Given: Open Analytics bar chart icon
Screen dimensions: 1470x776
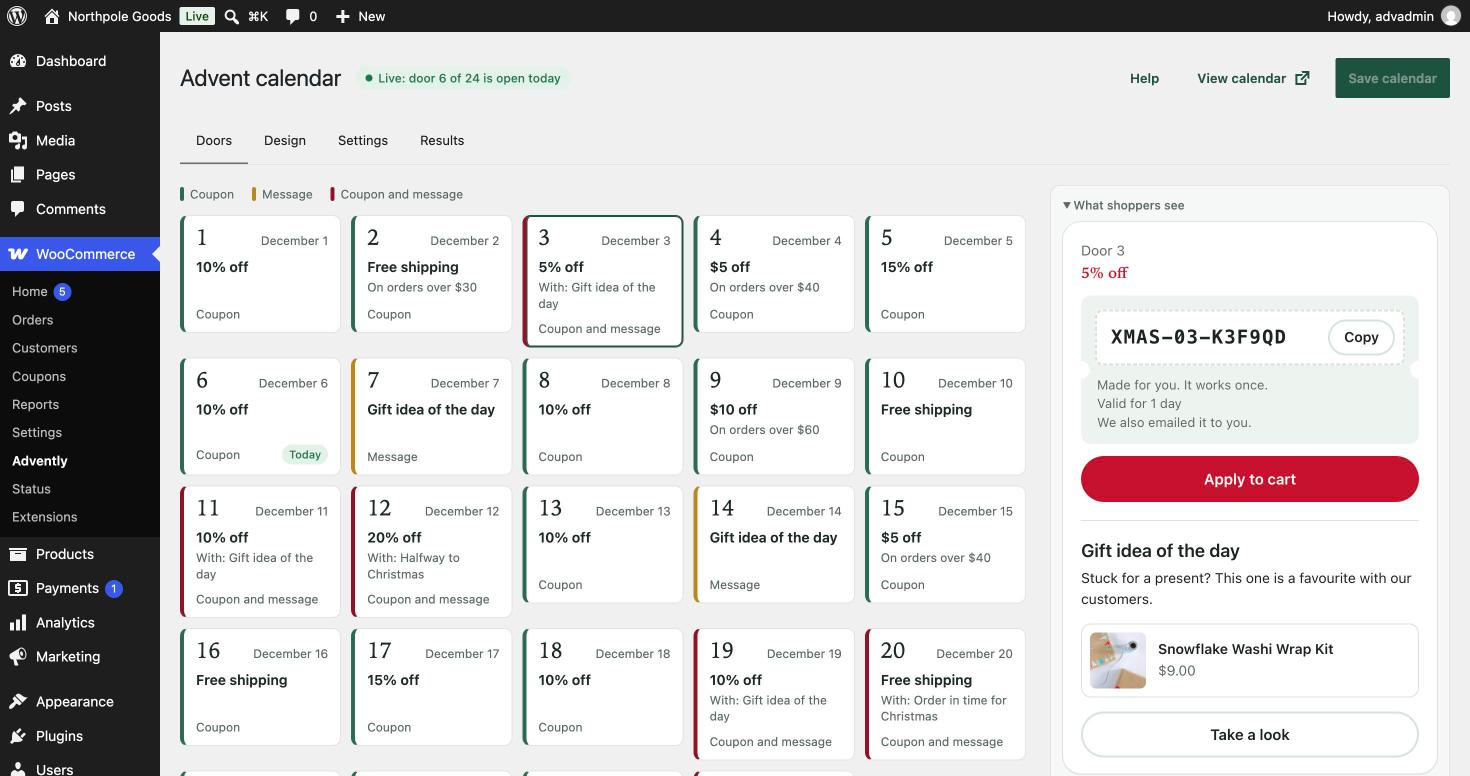Looking at the screenshot, I should pyautogui.click(x=18, y=622).
